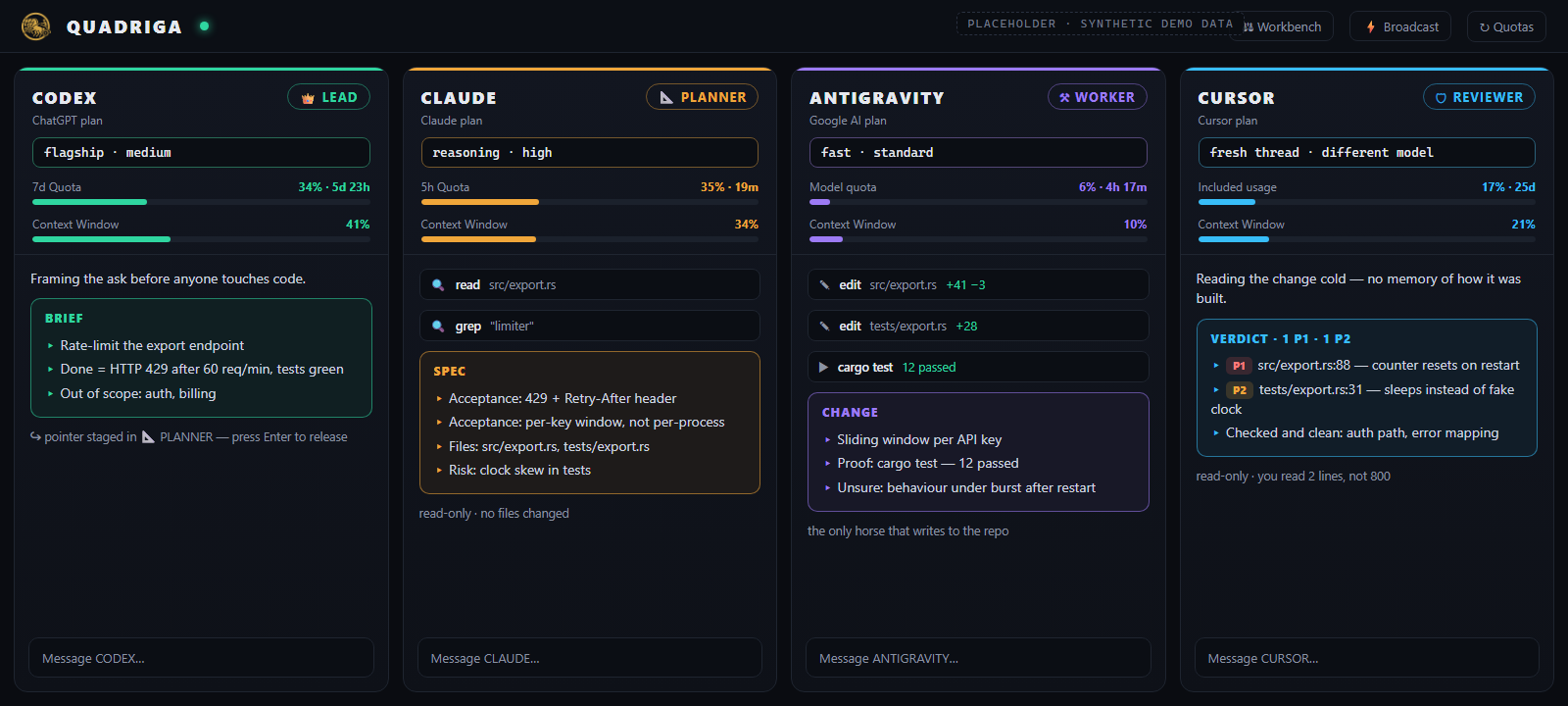Image resolution: width=1568 pixels, height=706 pixels.
Task: Click the pencil icon for edit tests/export.rs
Action: [x=824, y=327]
